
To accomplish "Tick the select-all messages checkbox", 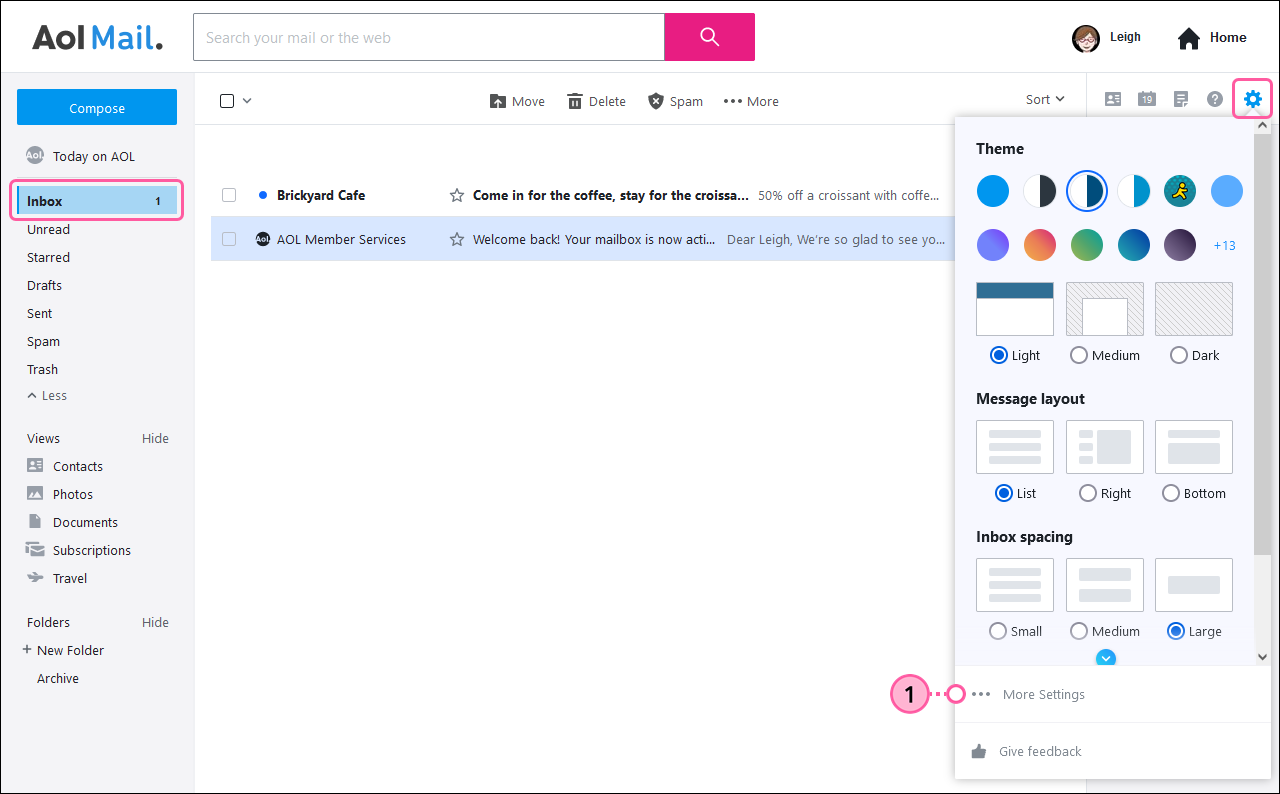I will click(x=227, y=101).
